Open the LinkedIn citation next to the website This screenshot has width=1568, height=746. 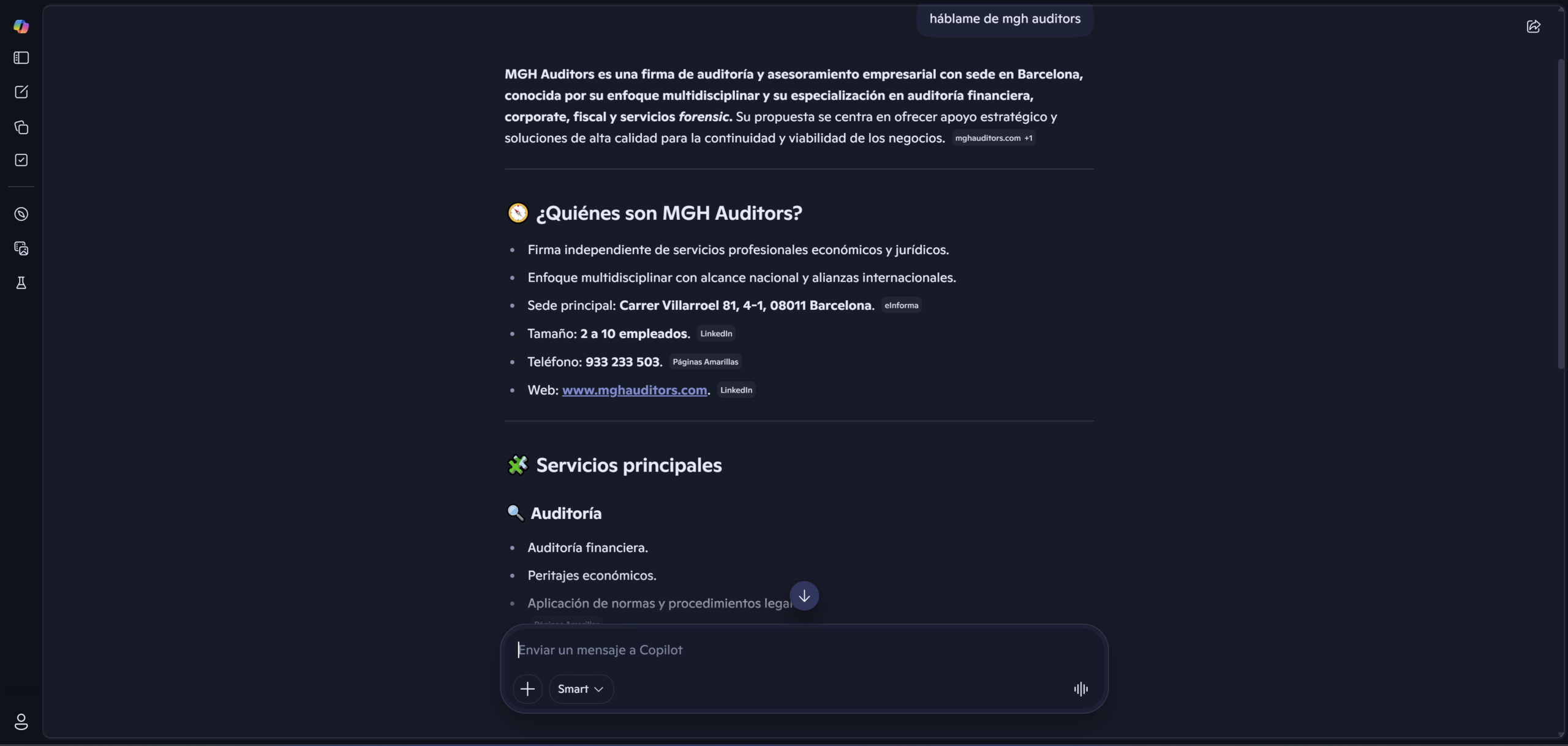click(x=736, y=390)
